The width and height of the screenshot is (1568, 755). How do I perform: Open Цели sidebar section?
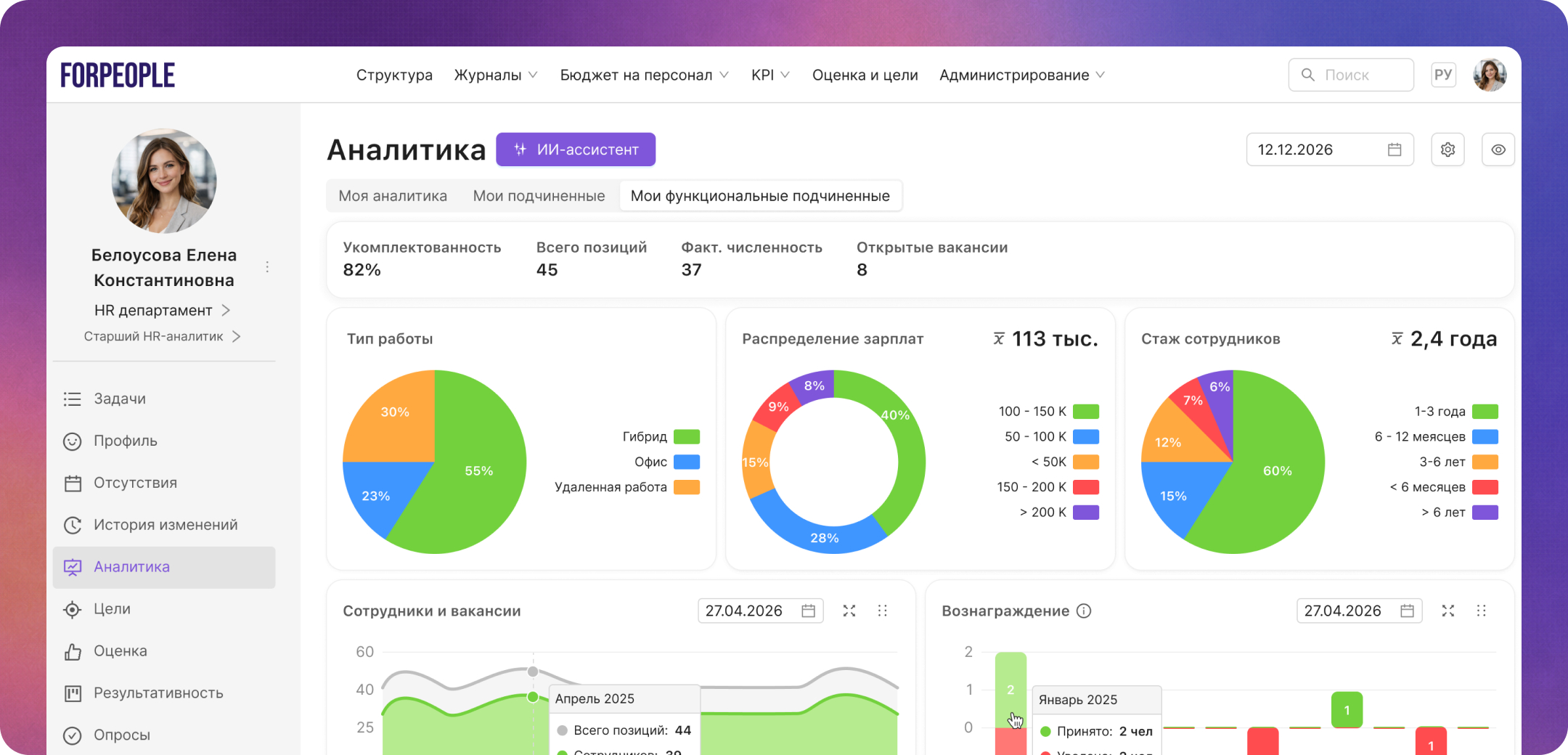(164, 609)
